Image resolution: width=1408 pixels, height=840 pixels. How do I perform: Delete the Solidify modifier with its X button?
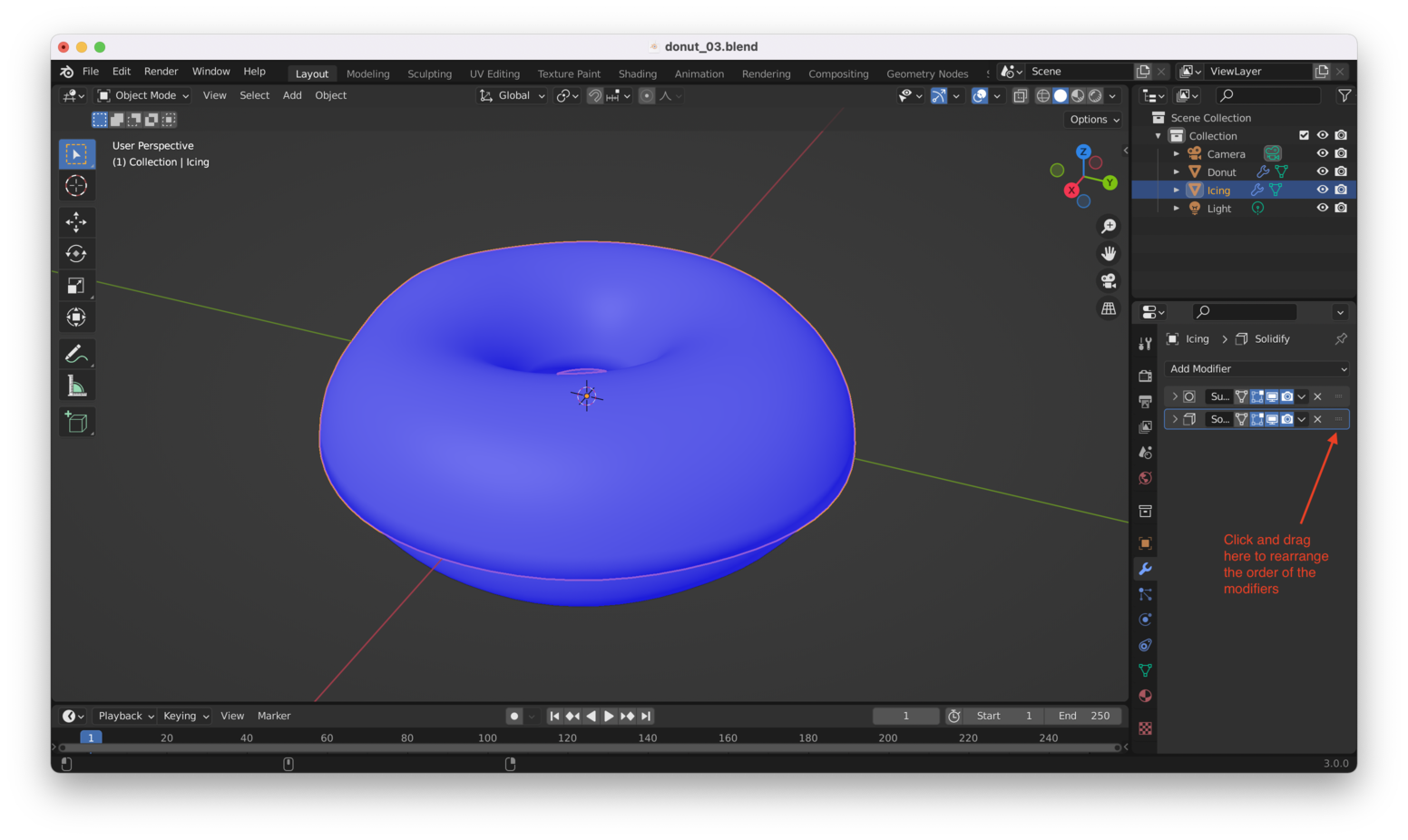(x=1317, y=419)
